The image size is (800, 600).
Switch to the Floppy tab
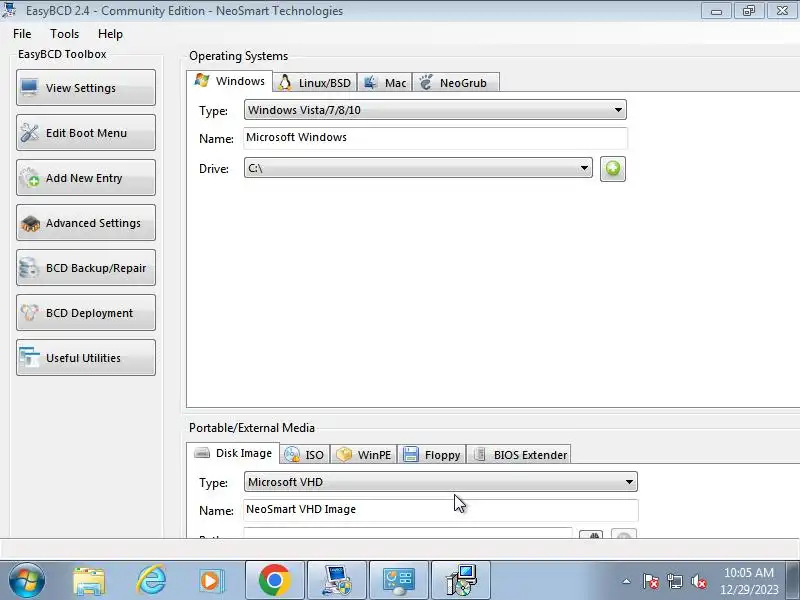pyautogui.click(x=432, y=455)
